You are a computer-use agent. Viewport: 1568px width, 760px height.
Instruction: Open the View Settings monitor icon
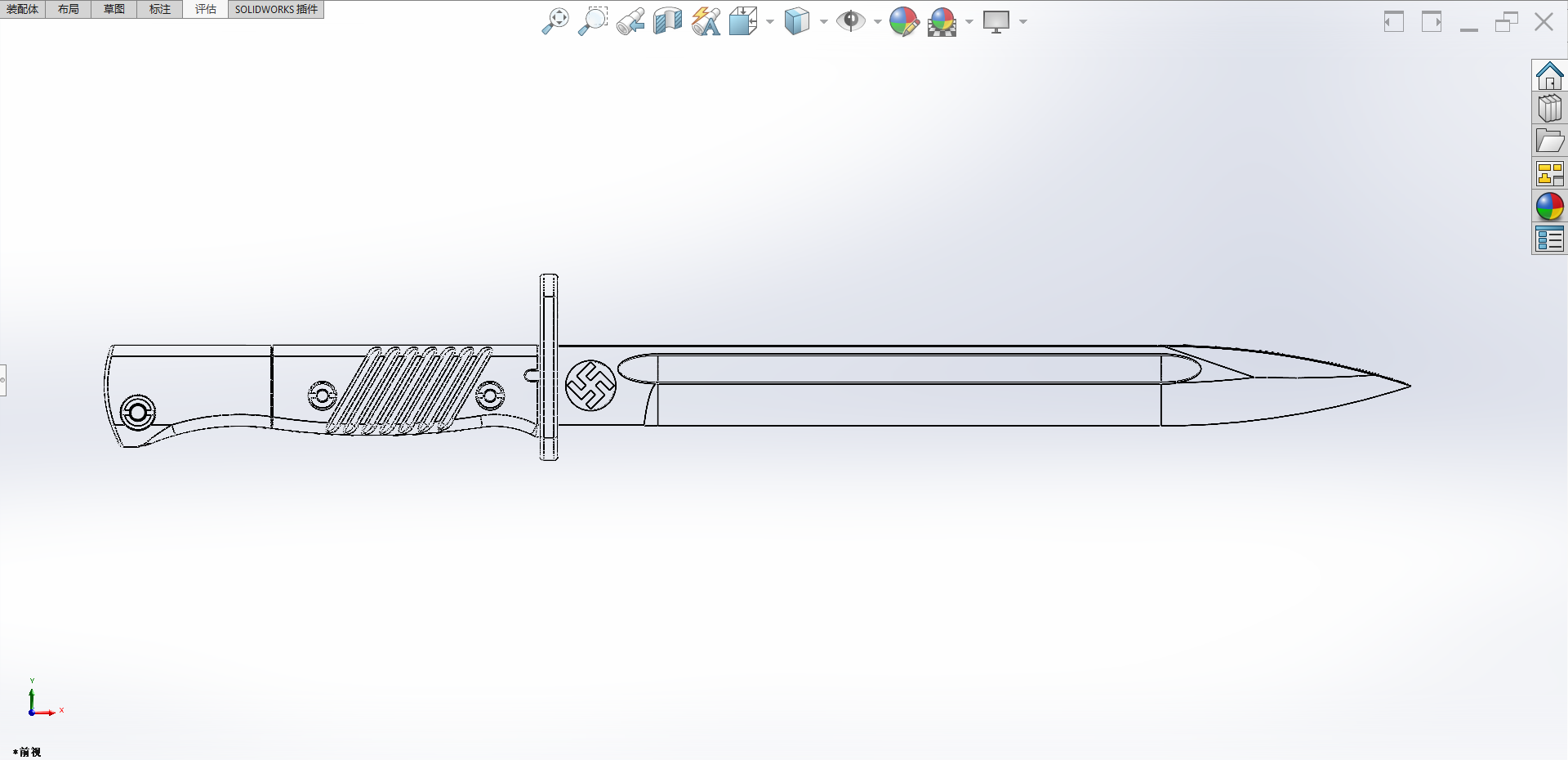(996, 21)
